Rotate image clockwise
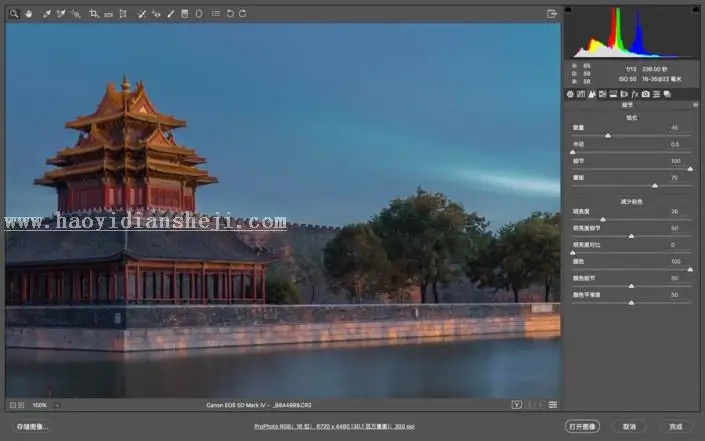Viewport: 705px width, 441px height. pos(243,13)
